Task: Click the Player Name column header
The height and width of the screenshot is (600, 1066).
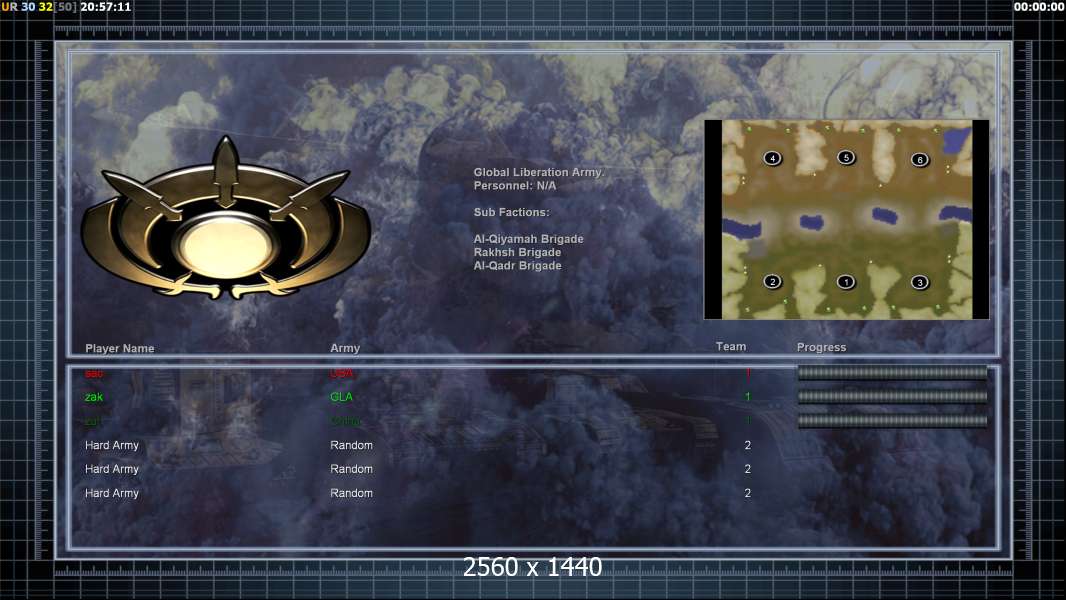Action: [x=120, y=348]
